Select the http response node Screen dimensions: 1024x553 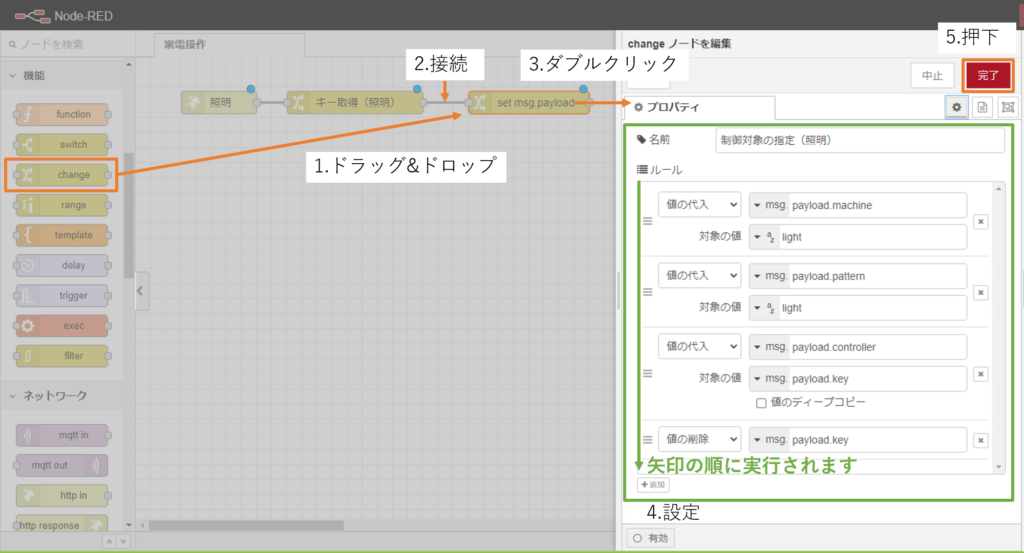point(62,524)
